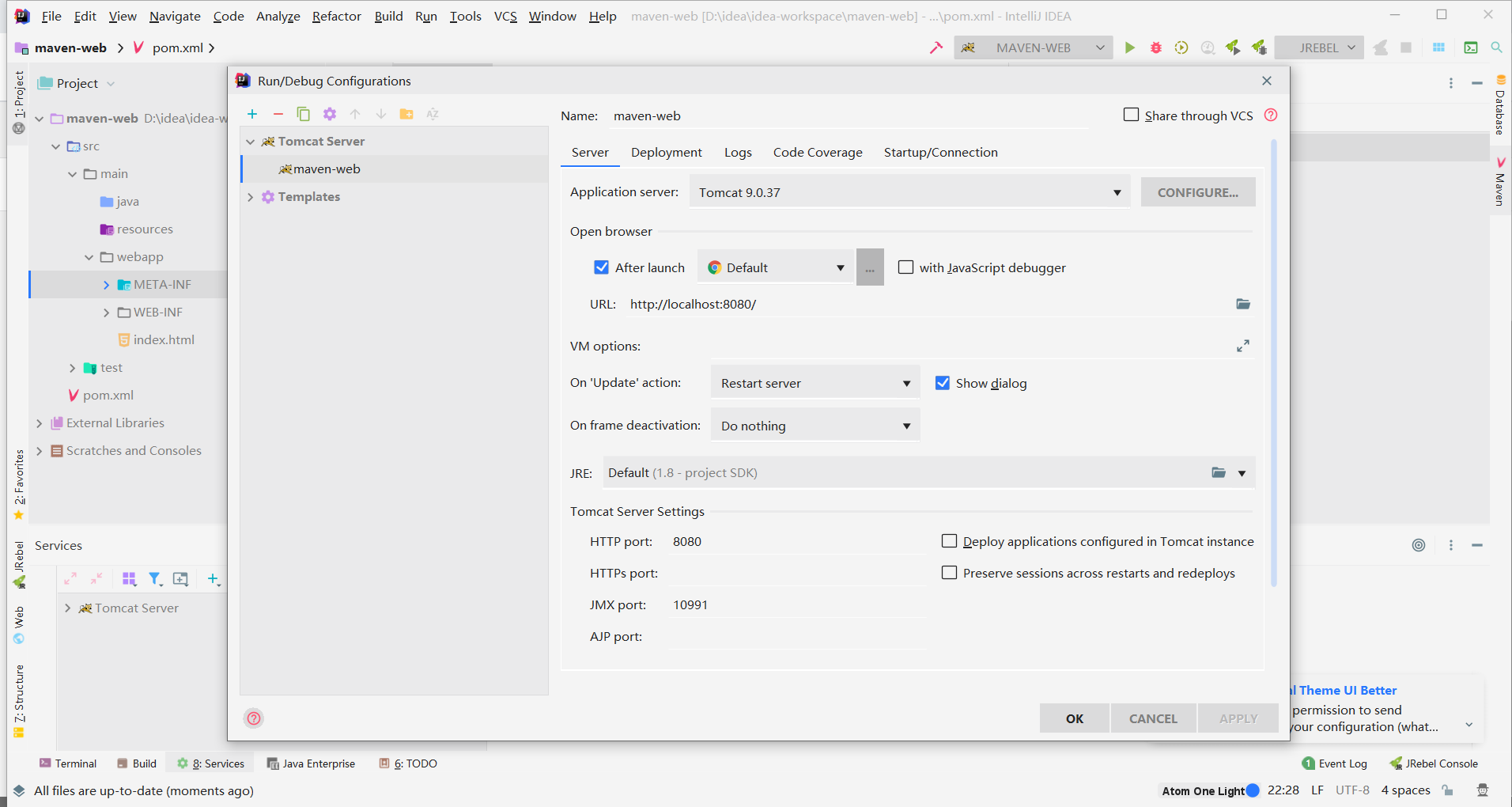Add new configuration with plus icon
1512x807 pixels.
tap(252, 114)
